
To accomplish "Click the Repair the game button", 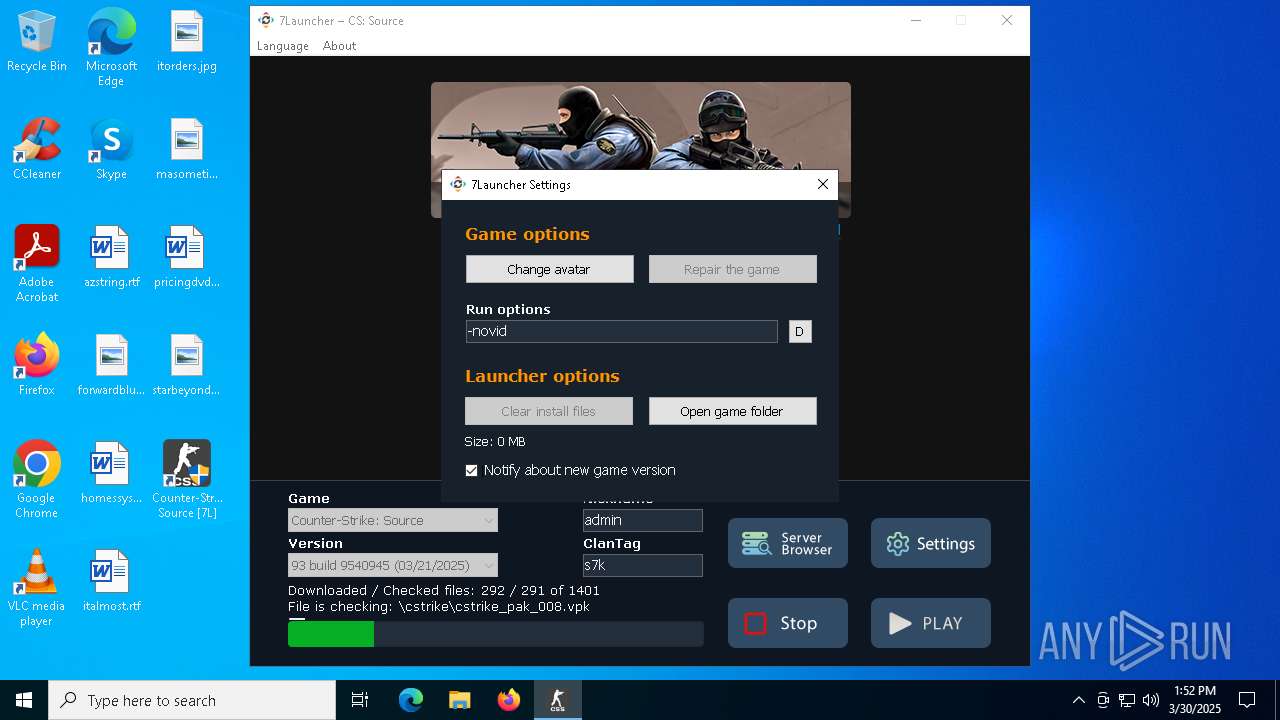I will pos(732,269).
